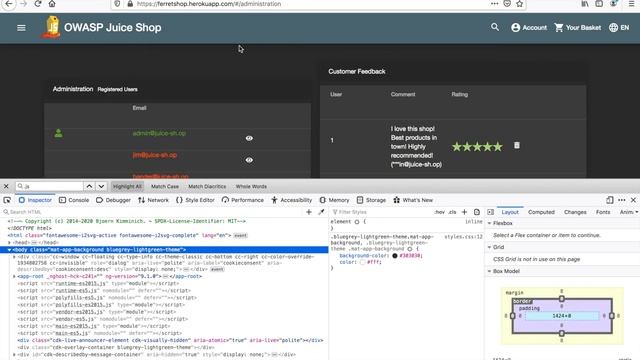
Task: Go to Your Basket
Action: click(577, 27)
